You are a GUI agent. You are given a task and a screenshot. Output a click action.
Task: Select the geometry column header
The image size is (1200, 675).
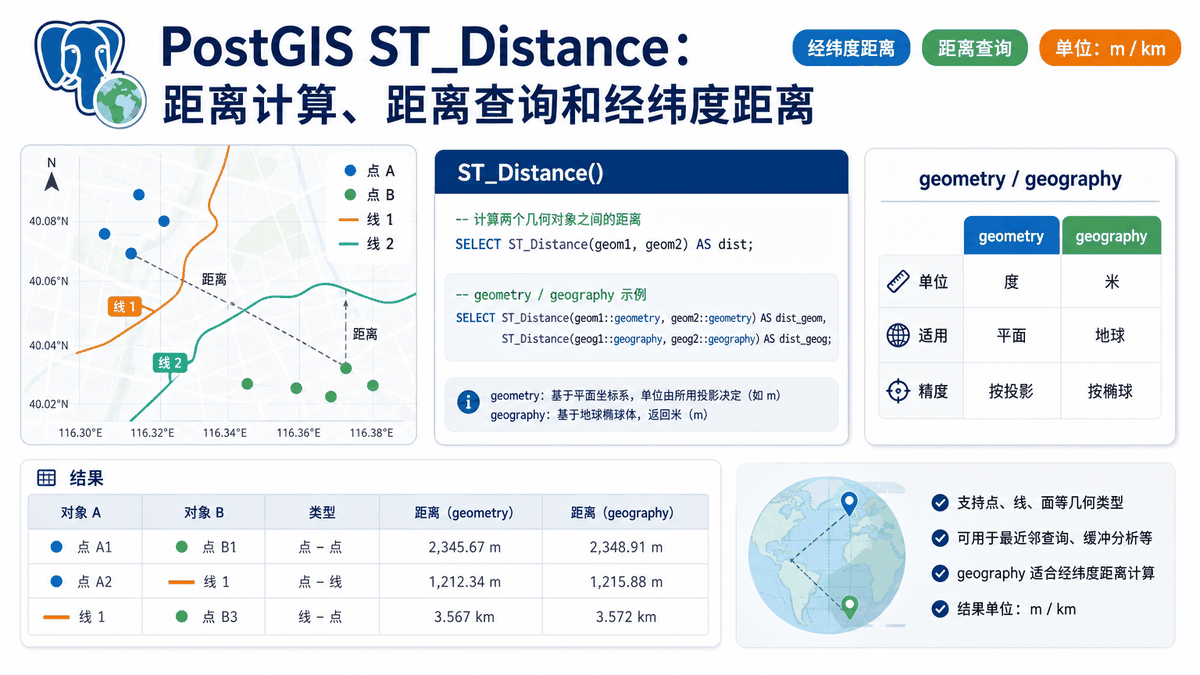(x=1011, y=236)
